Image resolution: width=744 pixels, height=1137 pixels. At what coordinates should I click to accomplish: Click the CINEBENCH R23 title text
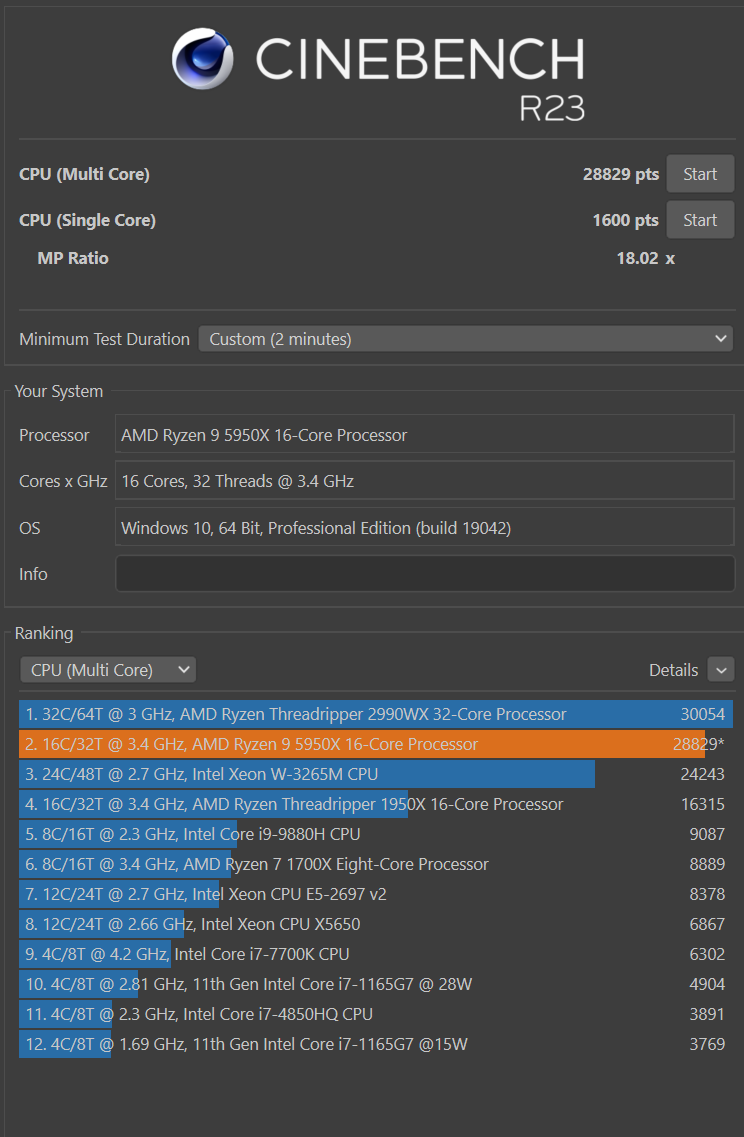pos(420,78)
